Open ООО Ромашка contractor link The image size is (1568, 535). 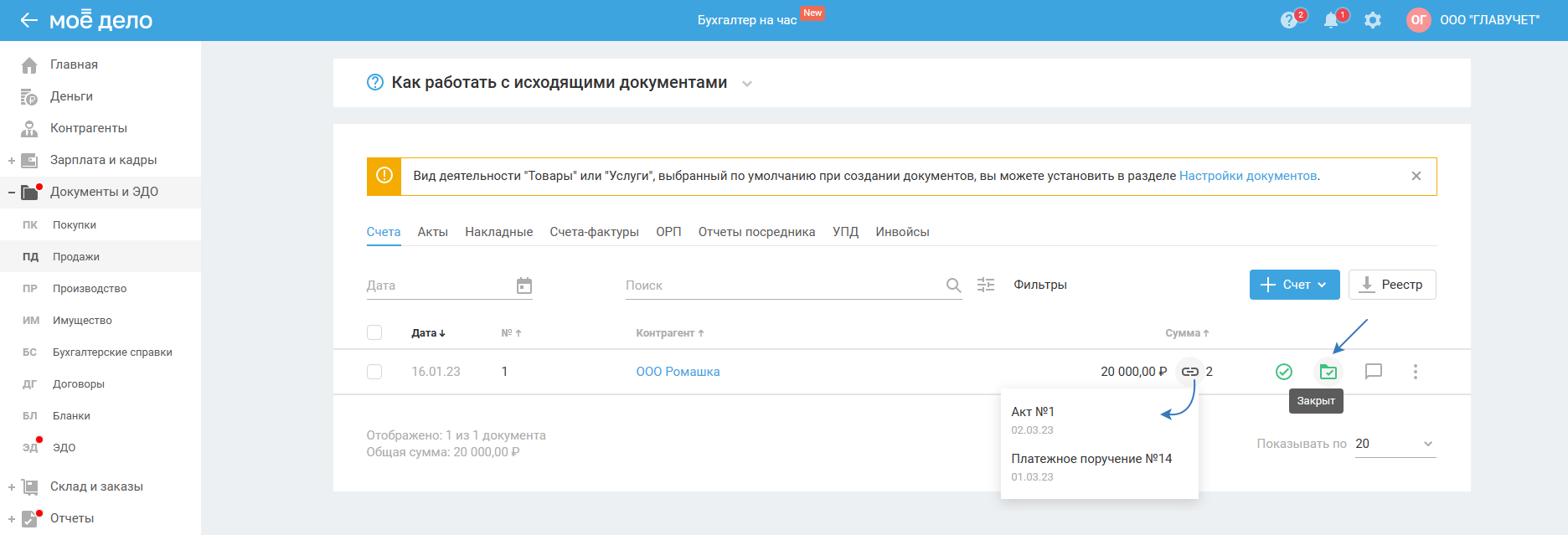point(678,372)
